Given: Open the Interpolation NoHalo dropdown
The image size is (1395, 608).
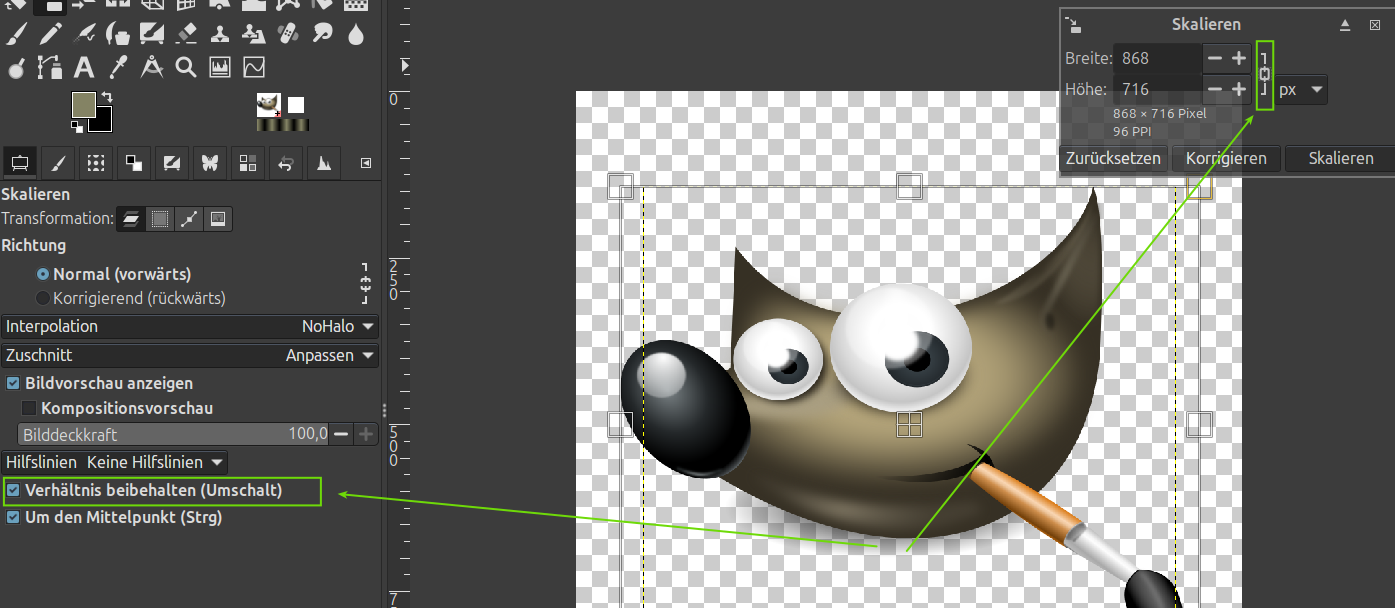Looking at the screenshot, I should (x=190, y=326).
